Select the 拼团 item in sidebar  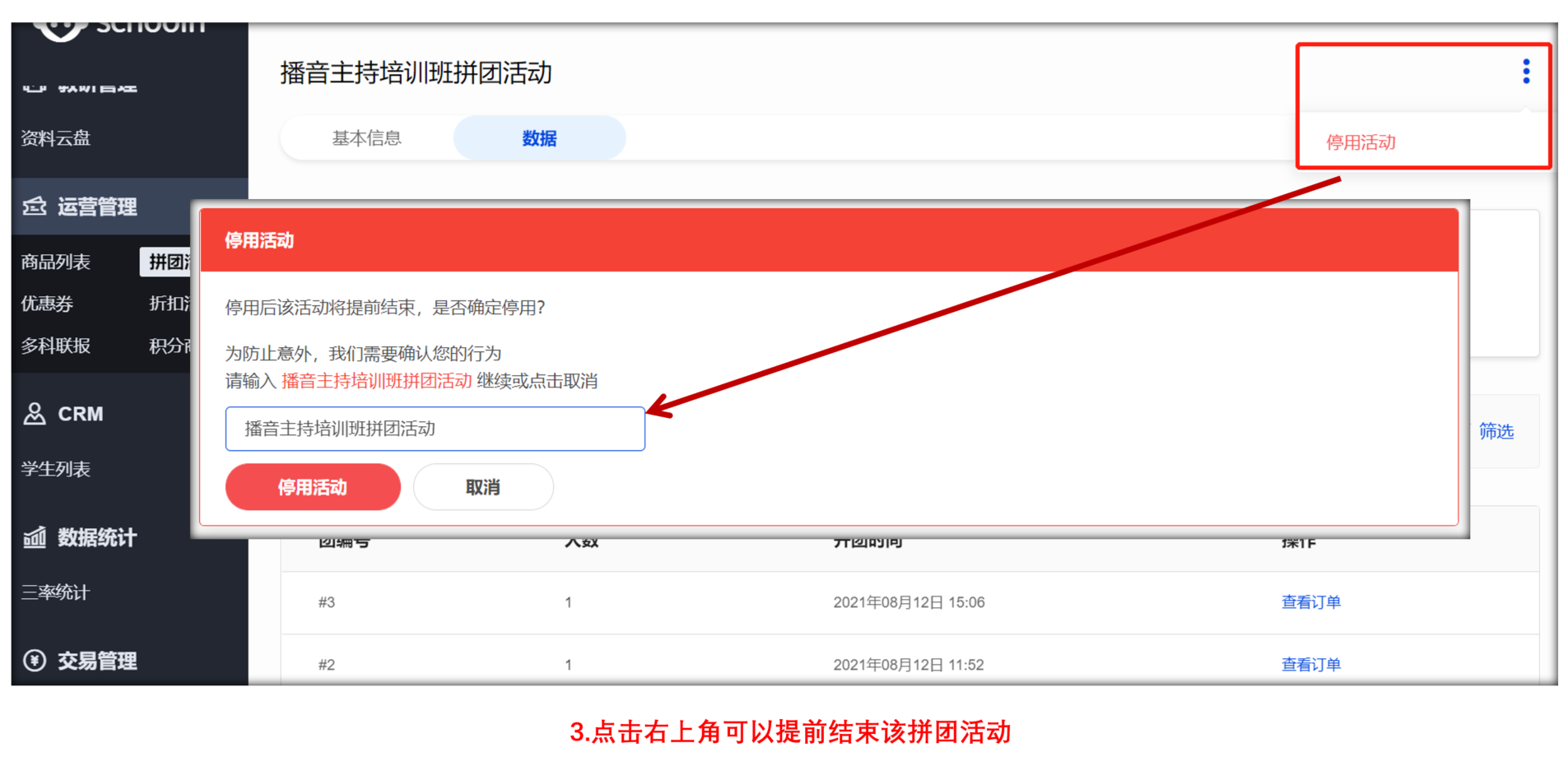pyautogui.click(x=167, y=262)
